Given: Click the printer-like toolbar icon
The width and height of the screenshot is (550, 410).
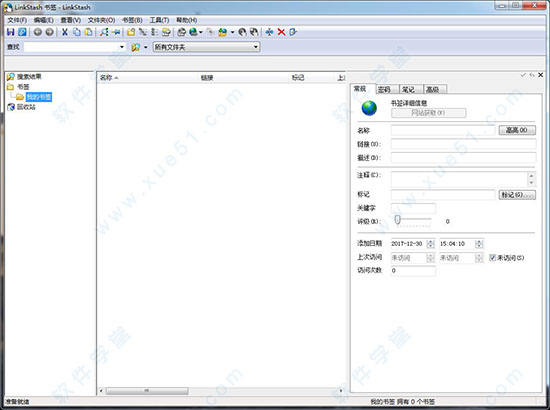Looking at the screenshot, I should [x=181, y=32].
